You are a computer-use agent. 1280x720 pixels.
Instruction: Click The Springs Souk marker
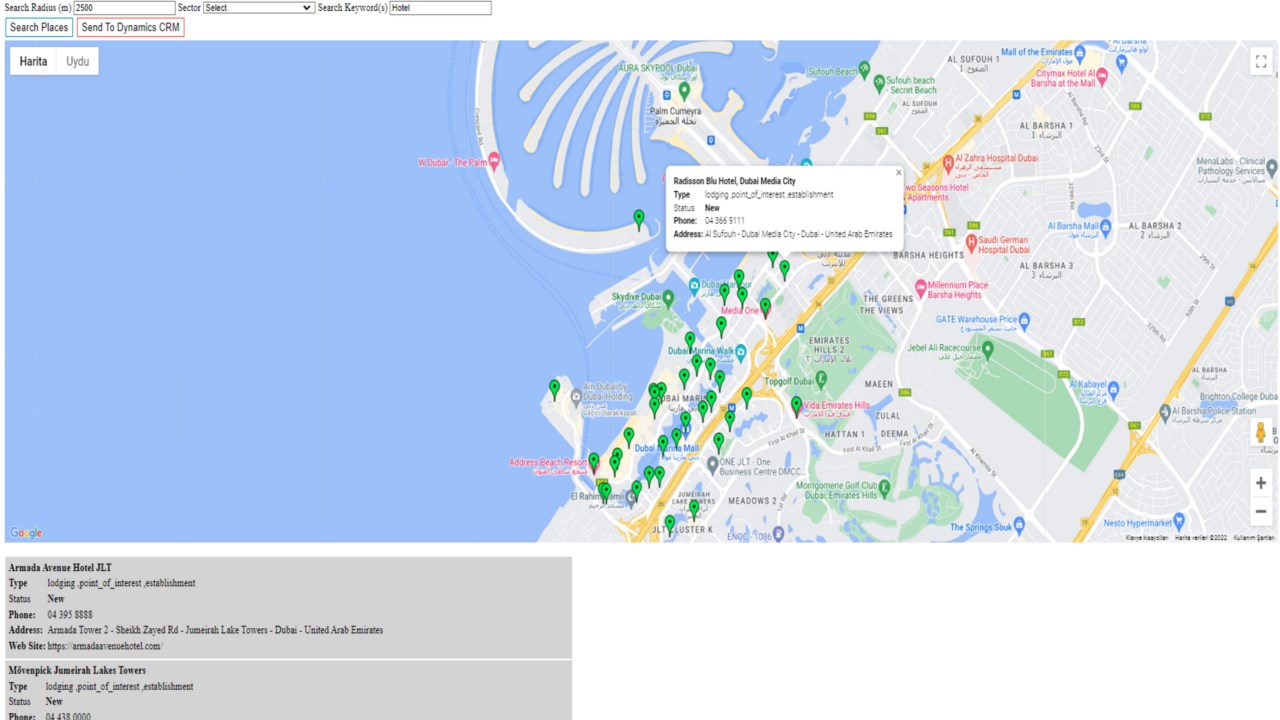[1019, 525]
